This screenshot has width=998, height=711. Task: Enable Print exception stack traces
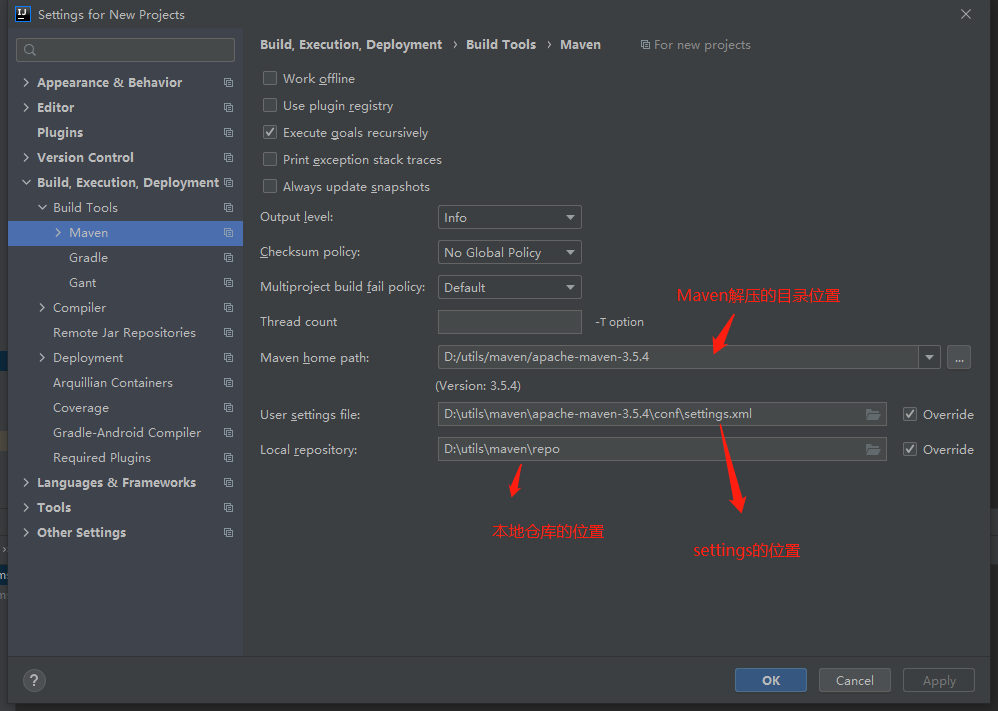click(x=270, y=159)
